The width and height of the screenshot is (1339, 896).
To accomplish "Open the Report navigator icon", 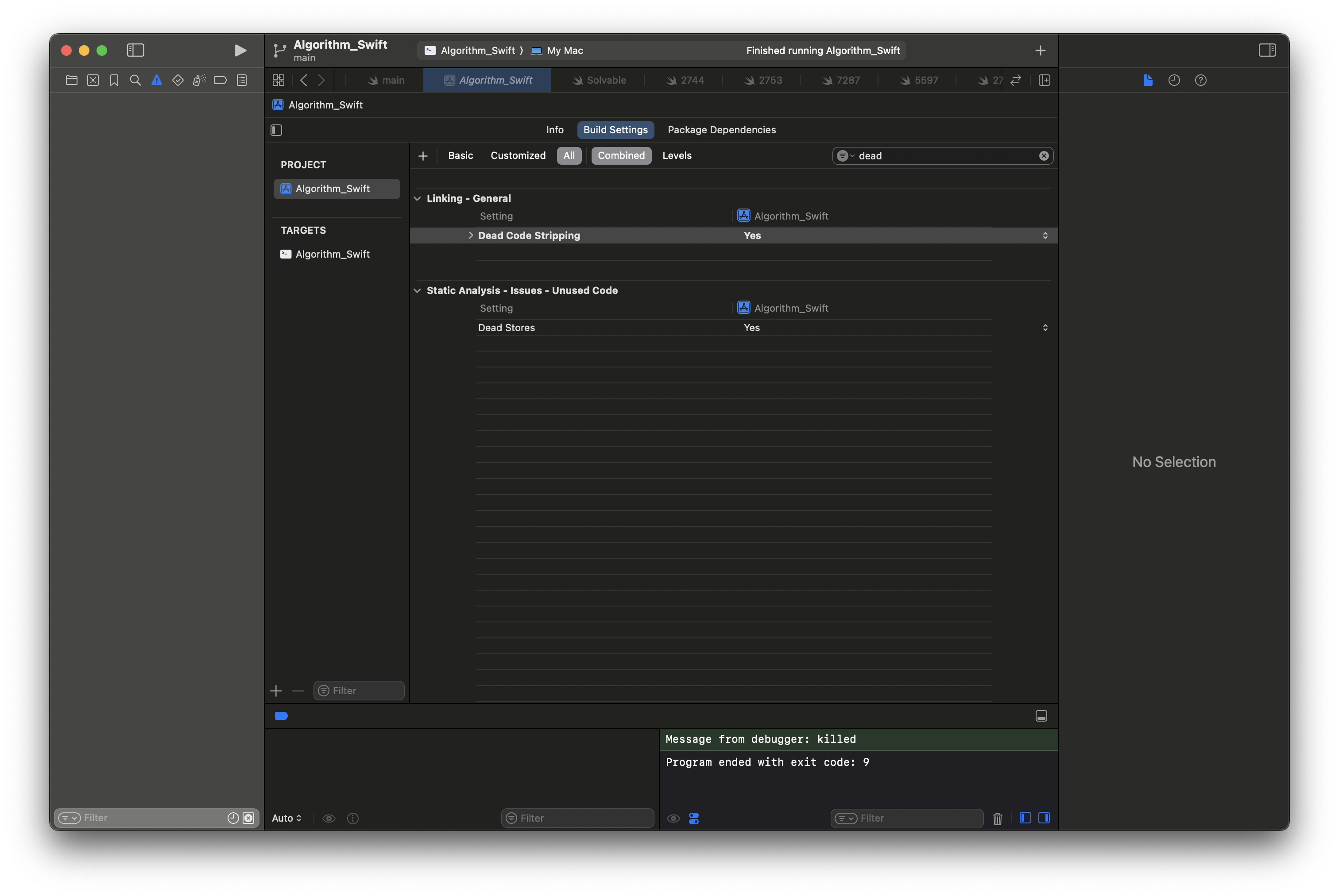I will (242, 81).
